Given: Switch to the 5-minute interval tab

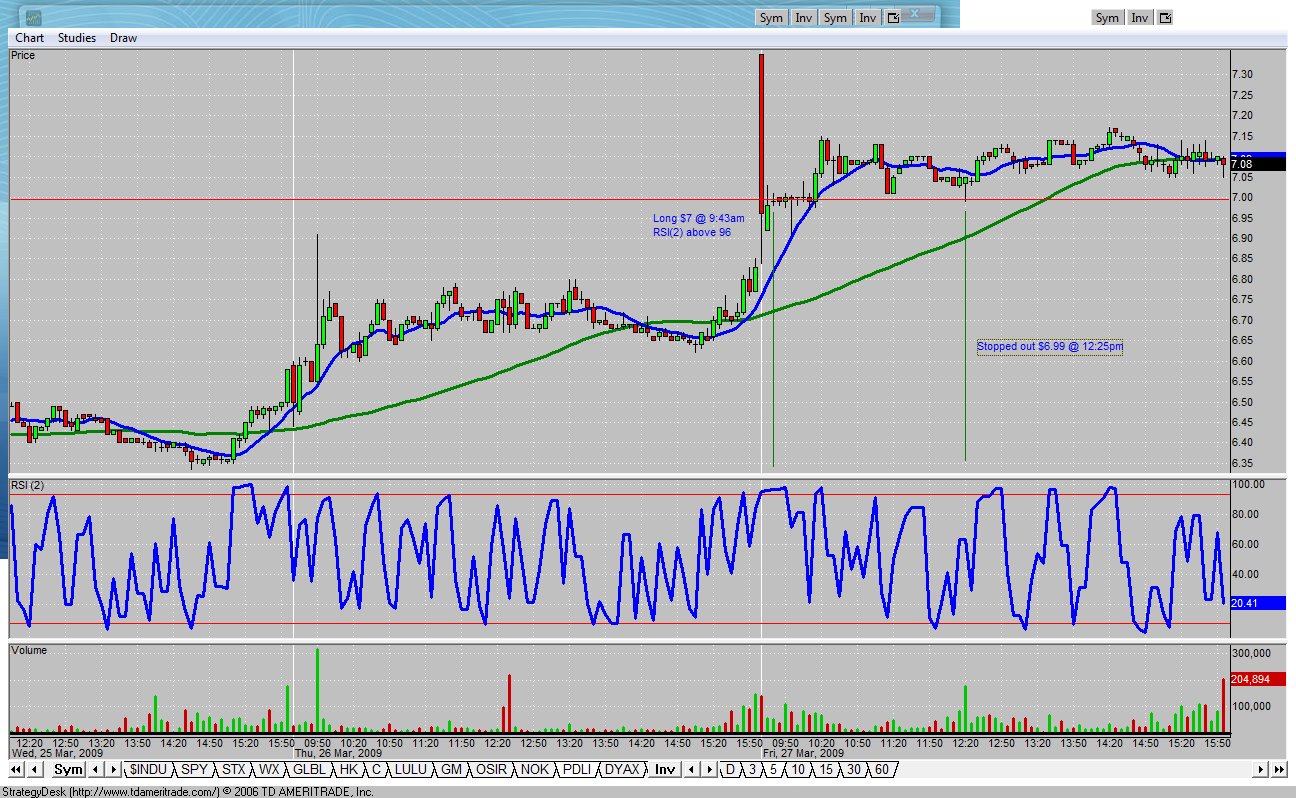Looking at the screenshot, I should [774, 770].
